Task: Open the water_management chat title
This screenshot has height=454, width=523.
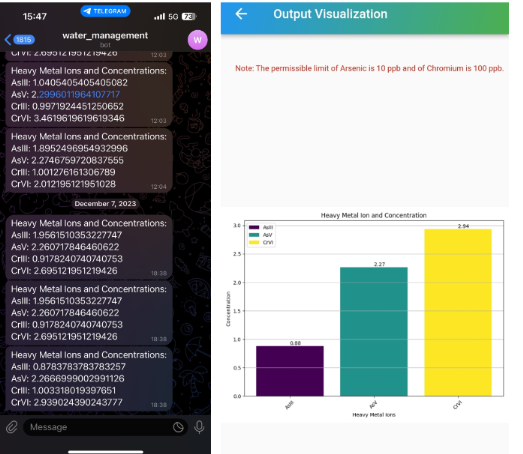Action: [105, 35]
